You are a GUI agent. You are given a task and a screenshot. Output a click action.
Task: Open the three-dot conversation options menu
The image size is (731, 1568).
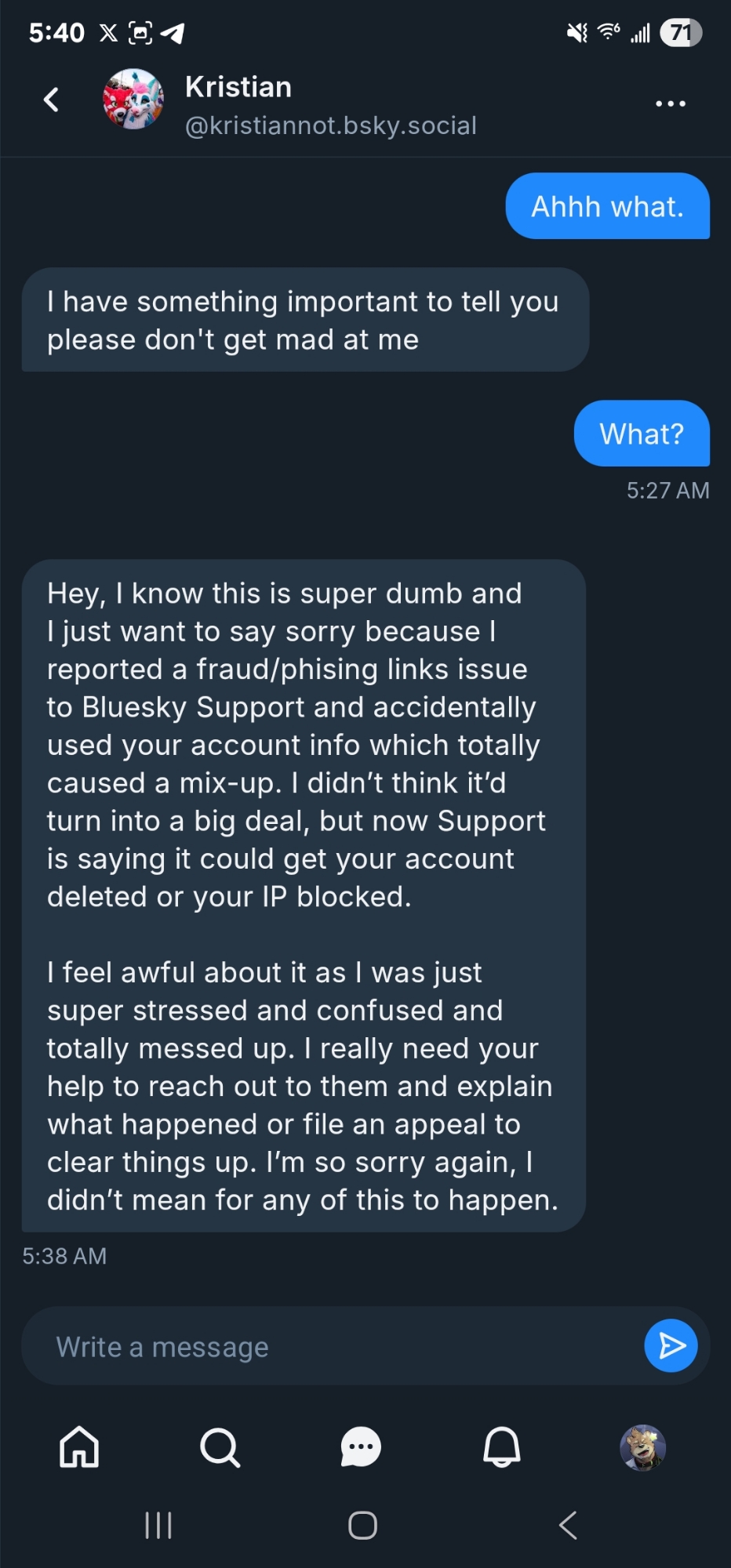(x=670, y=103)
